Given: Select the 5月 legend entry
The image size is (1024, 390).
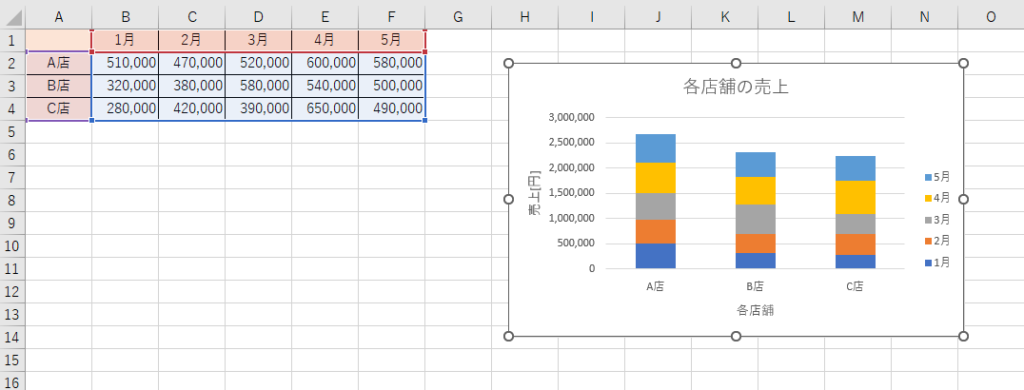Looking at the screenshot, I should [937, 176].
